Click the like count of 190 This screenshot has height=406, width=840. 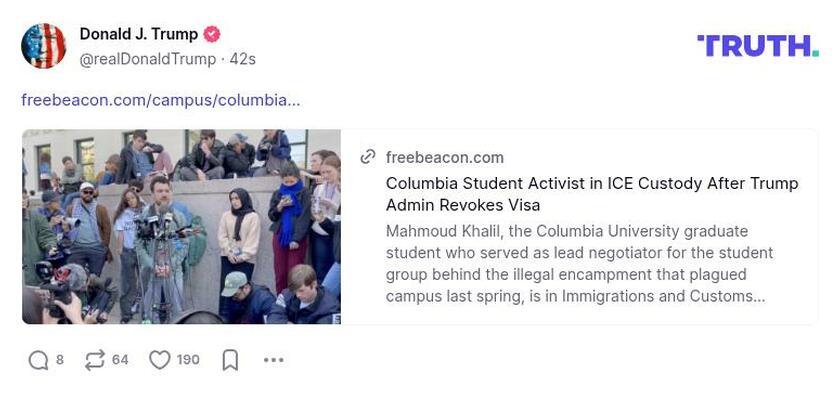pyautogui.click(x=188, y=360)
